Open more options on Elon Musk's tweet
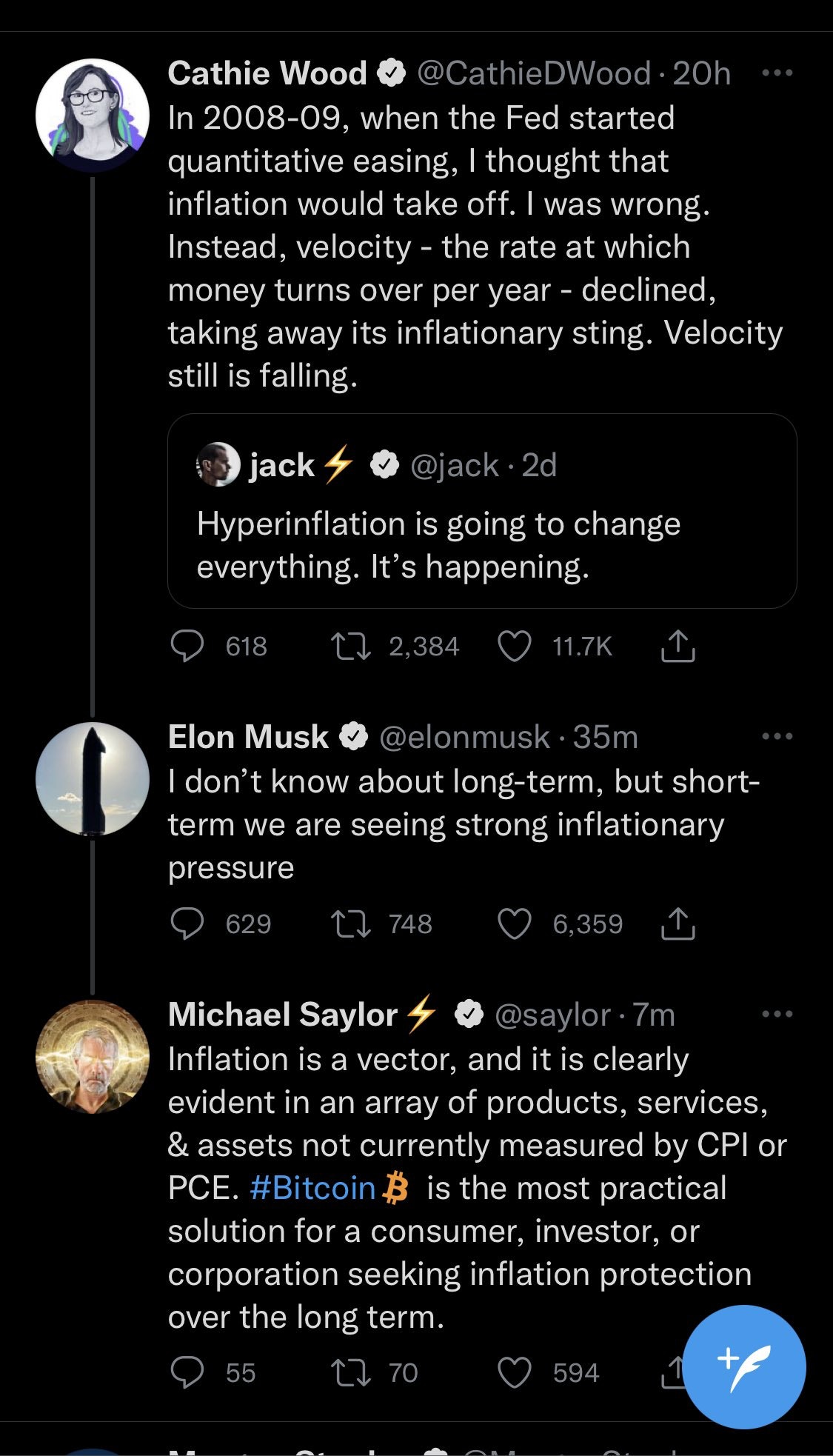This screenshot has height=1456, width=833. point(777,736)
